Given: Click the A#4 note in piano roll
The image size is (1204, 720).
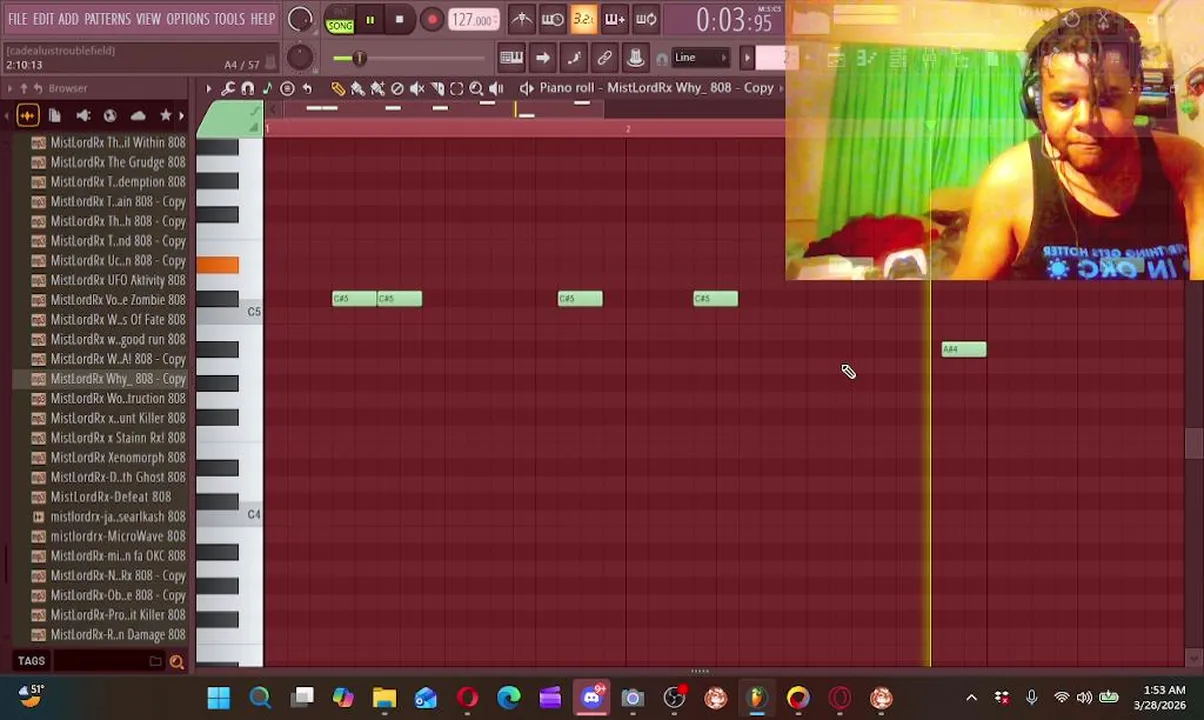Looking at the screenshot, I should pyautogui.click(x=964, y=349).
